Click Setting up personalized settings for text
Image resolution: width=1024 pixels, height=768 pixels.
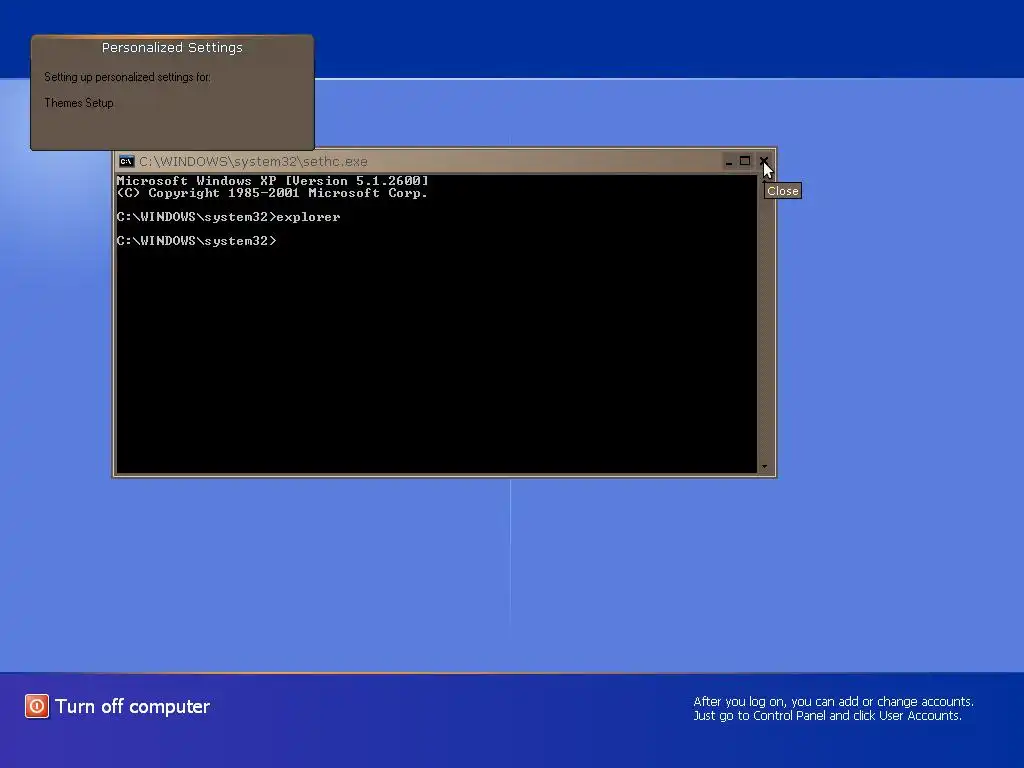click(127, 77)
